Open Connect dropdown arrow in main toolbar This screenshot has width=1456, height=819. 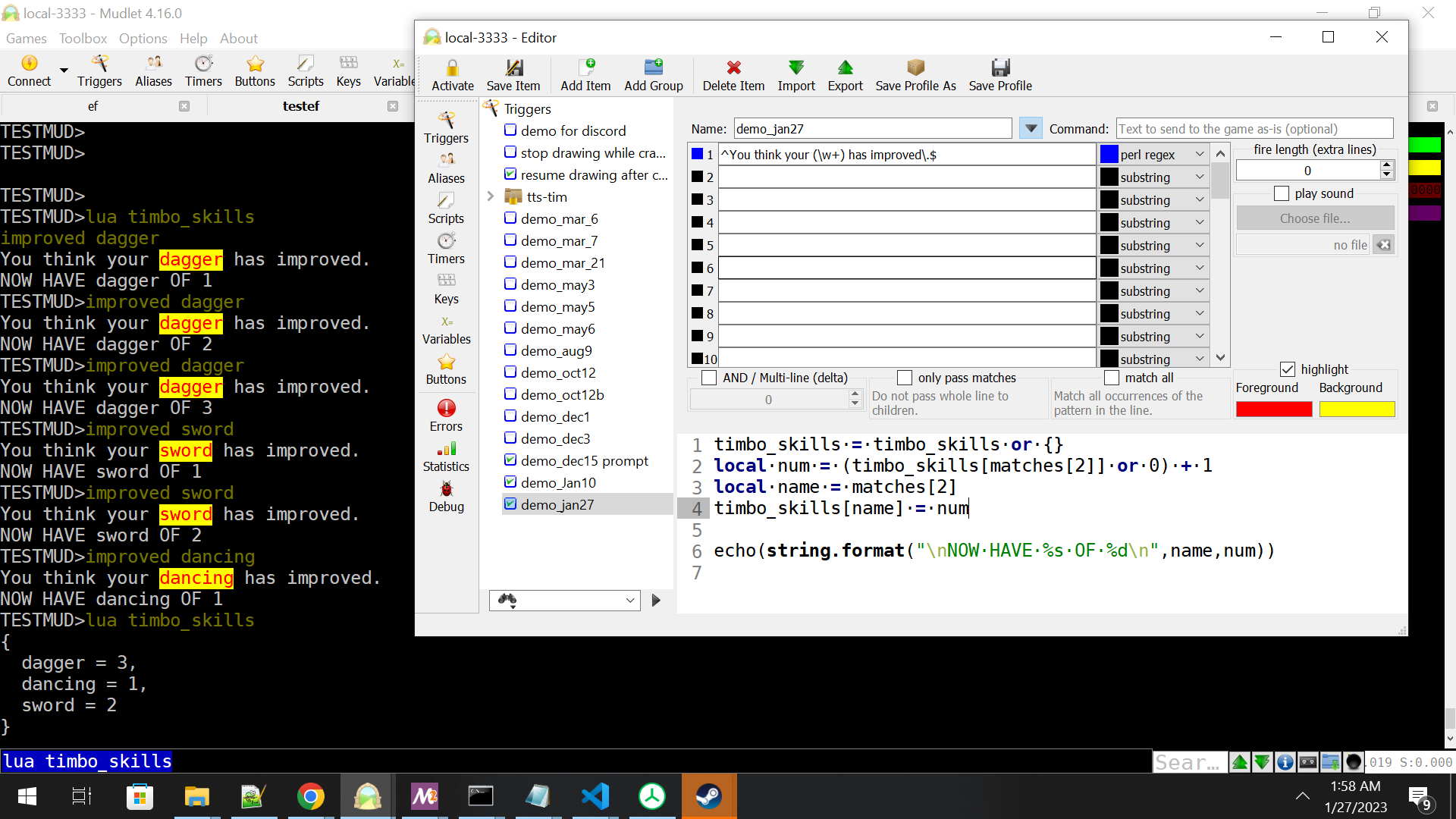tap(64, 71)
